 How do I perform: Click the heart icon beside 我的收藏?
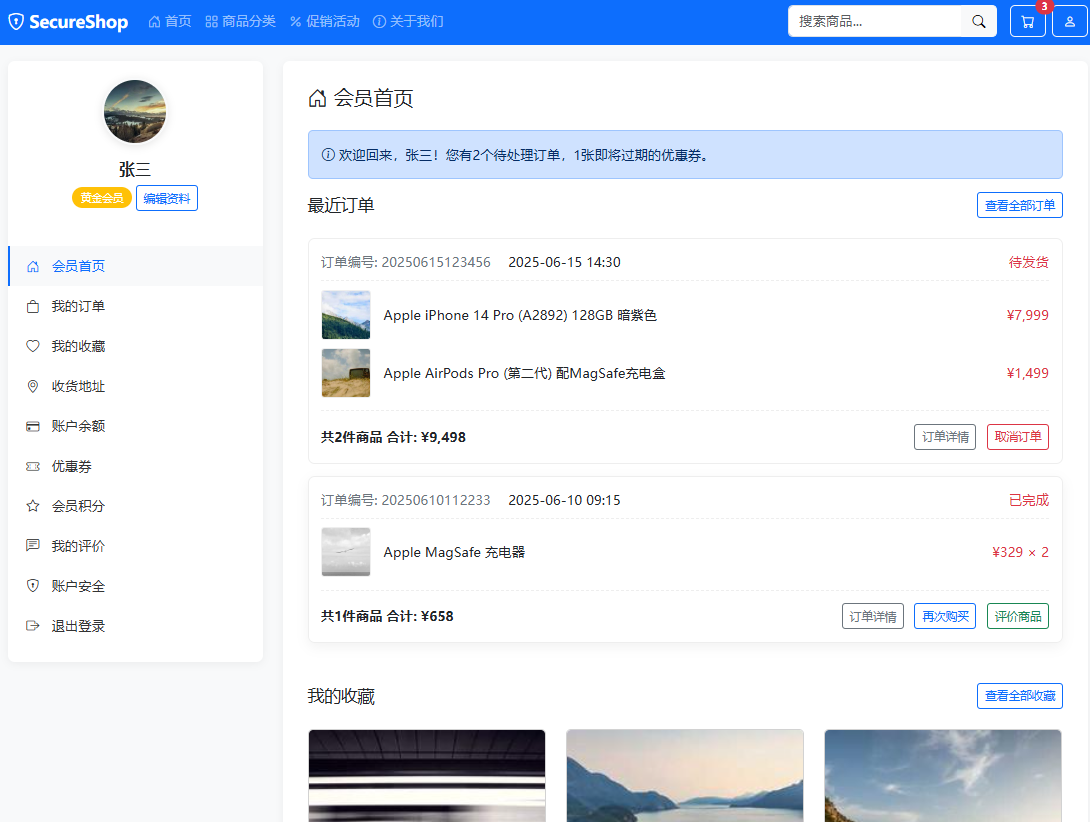(x=33, y=346)
